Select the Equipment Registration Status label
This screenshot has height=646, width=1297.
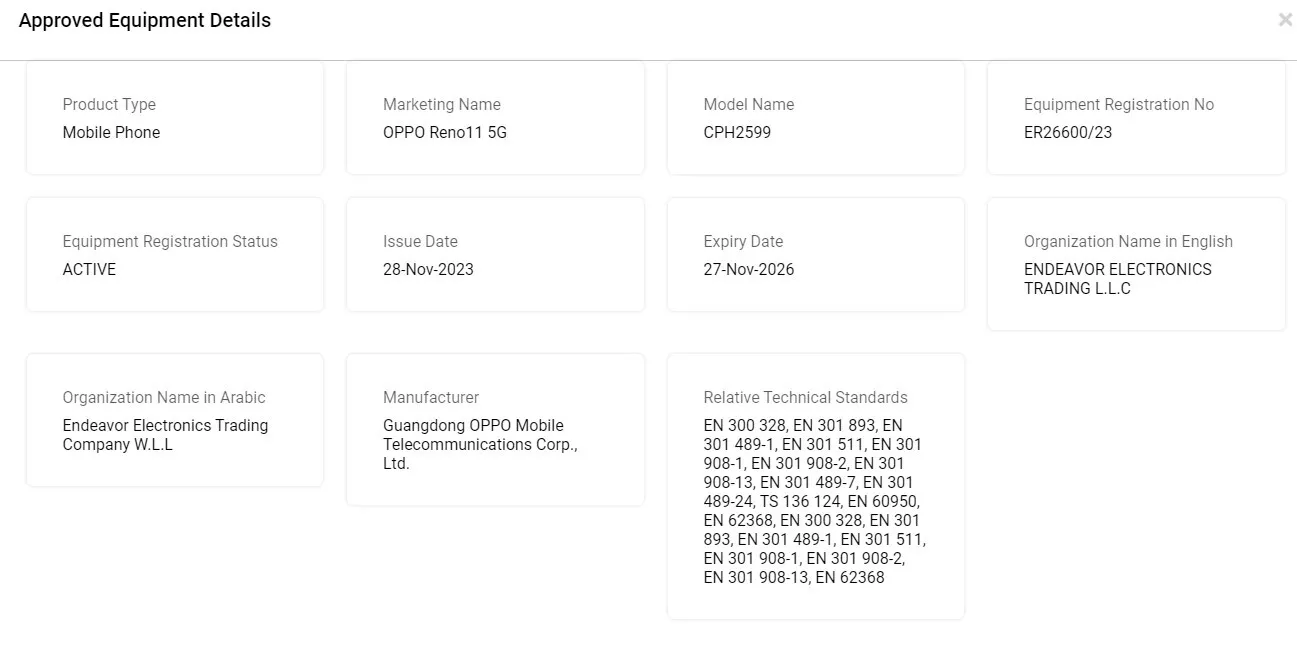170,241
